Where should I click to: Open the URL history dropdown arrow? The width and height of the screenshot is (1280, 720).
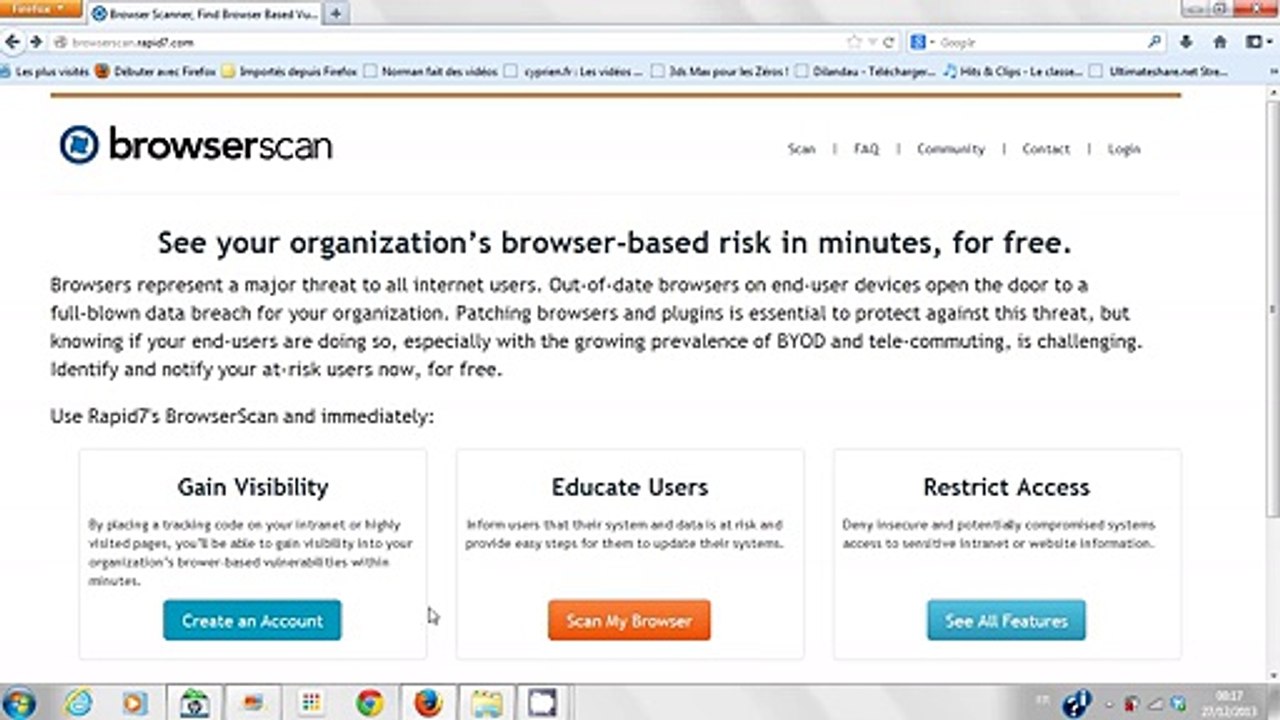[x=872, y=42]
